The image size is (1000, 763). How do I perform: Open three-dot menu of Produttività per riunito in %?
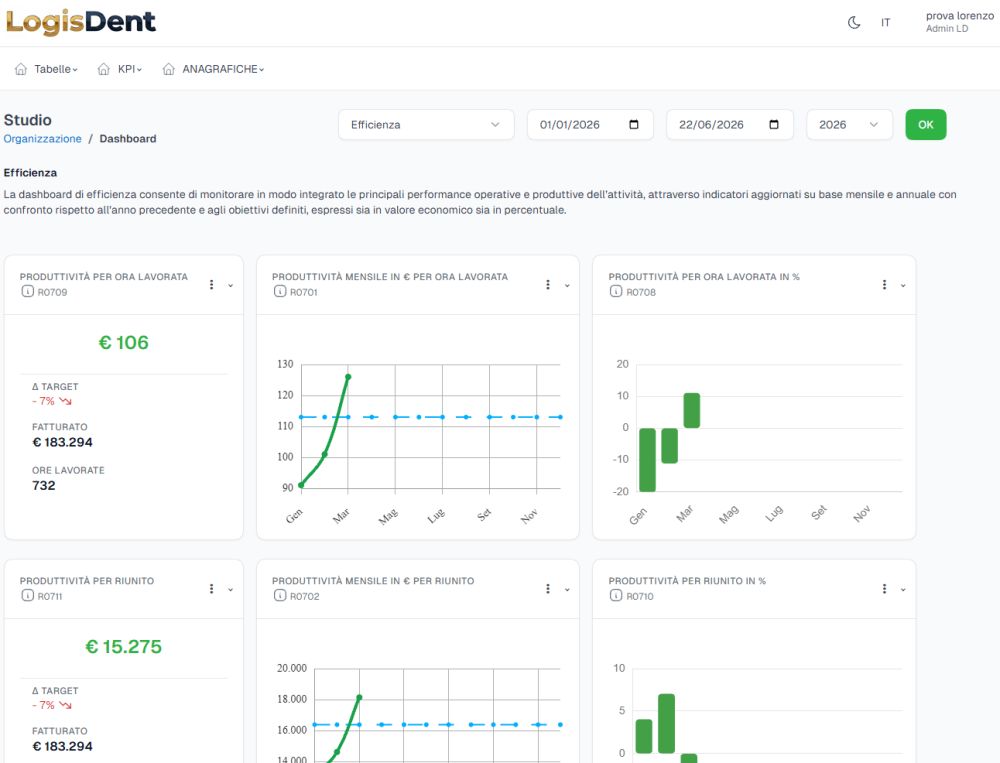(884, 588)
